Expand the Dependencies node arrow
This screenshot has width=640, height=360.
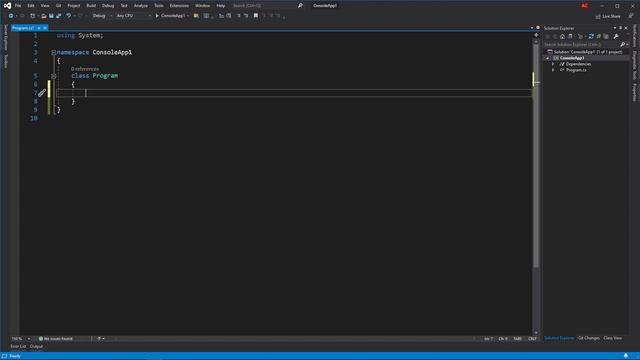click(553, 64)
